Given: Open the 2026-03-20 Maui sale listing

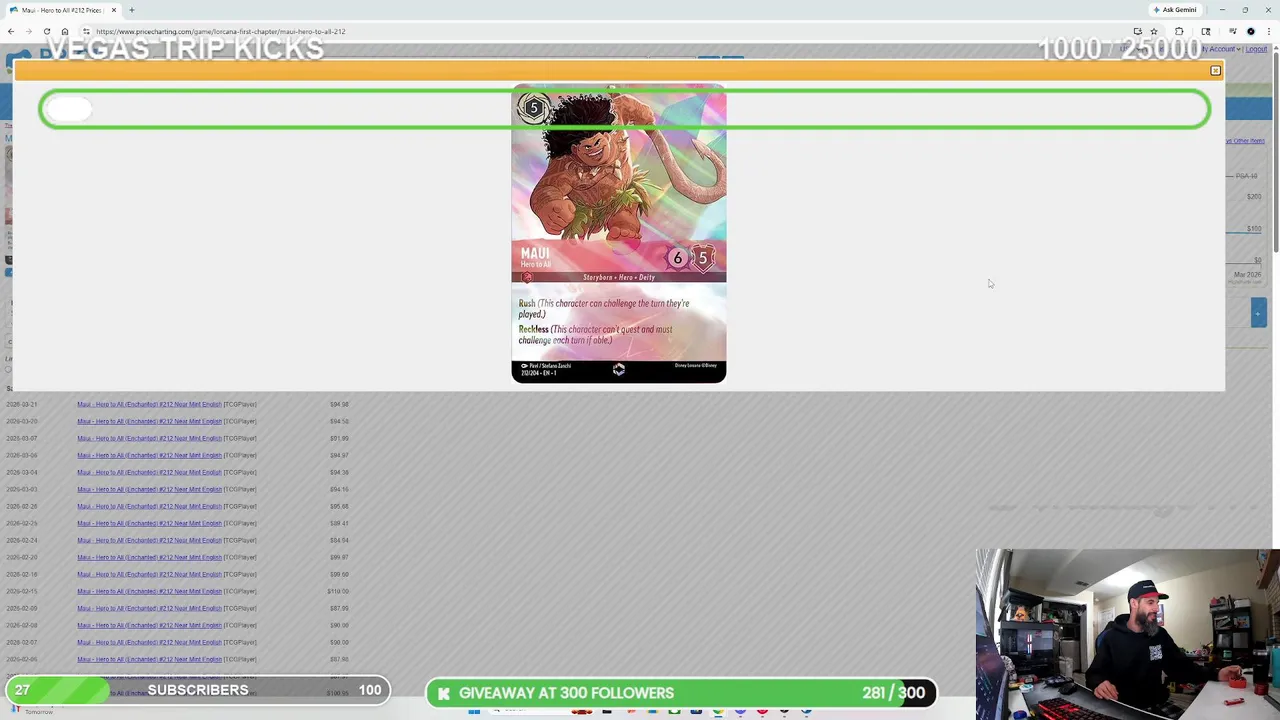Looking at the screenshot, I should [x=149, y=421].
